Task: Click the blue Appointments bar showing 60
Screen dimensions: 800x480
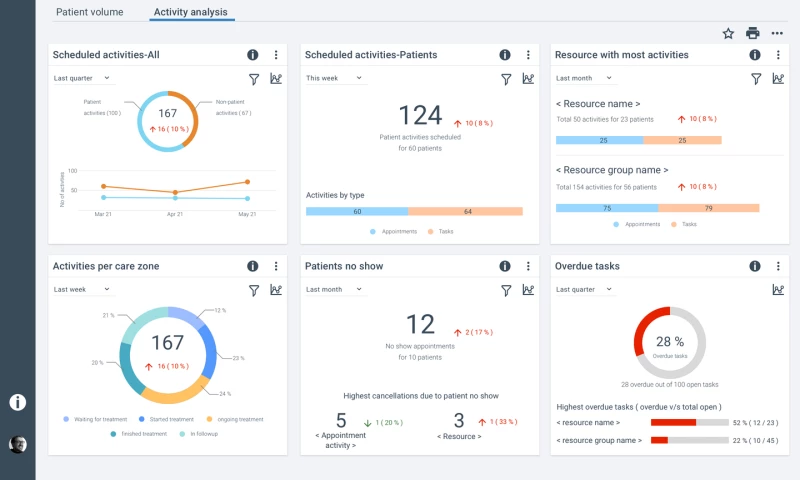Action: (x=357, y=211)
